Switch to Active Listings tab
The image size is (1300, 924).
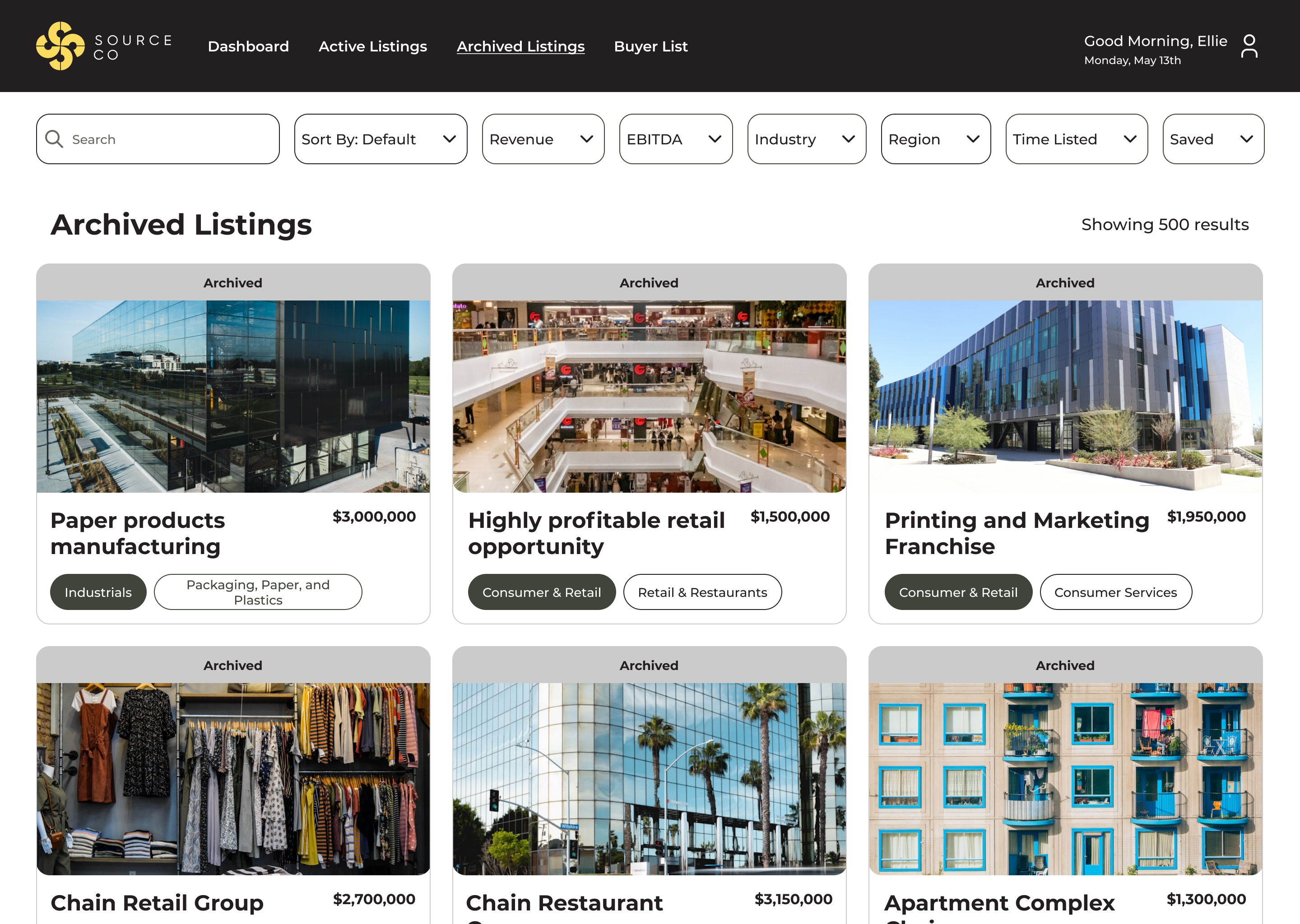373,46
